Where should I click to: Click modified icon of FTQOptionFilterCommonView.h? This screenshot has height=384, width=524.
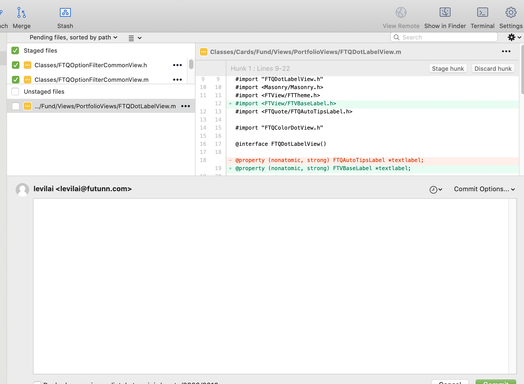pos(27,65)
